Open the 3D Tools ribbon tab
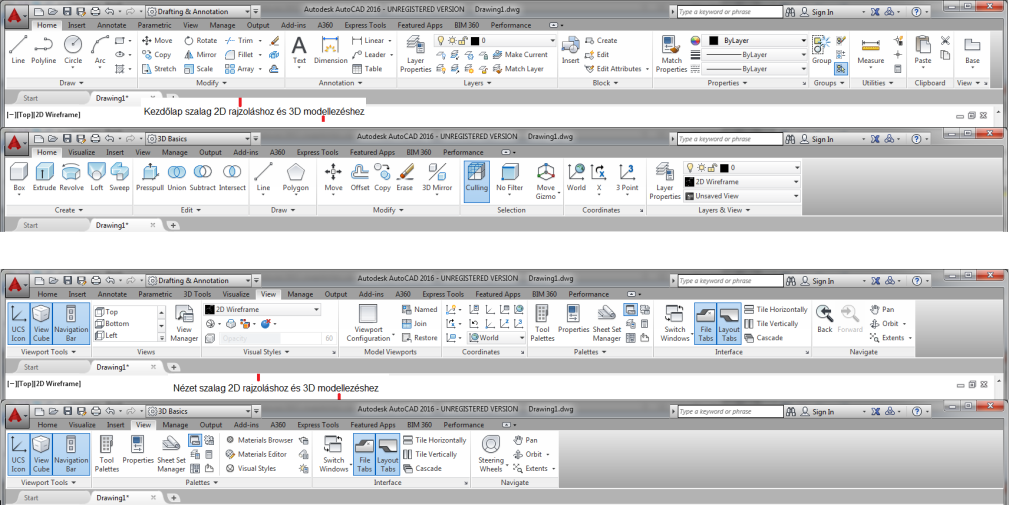The height and width of the screenshot is (505, 1009). pyautogui.click(x=197, y=295)
